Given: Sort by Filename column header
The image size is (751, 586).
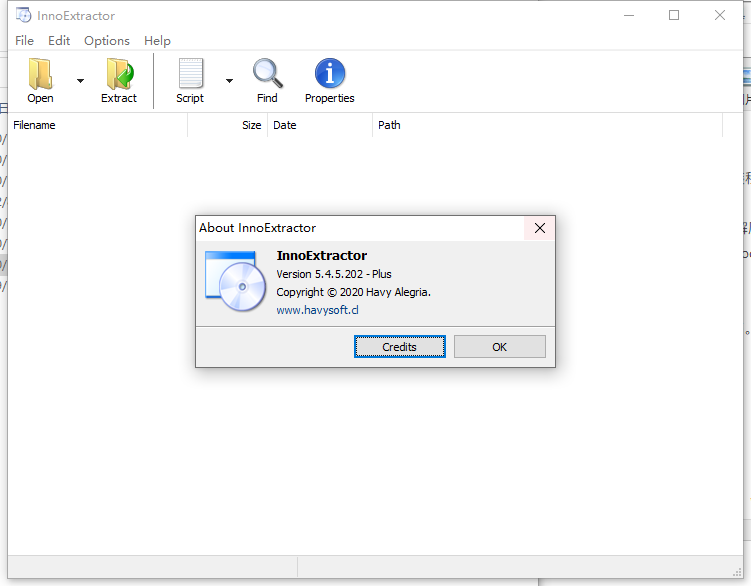Looking at the screenshot, I should (98, 125).
